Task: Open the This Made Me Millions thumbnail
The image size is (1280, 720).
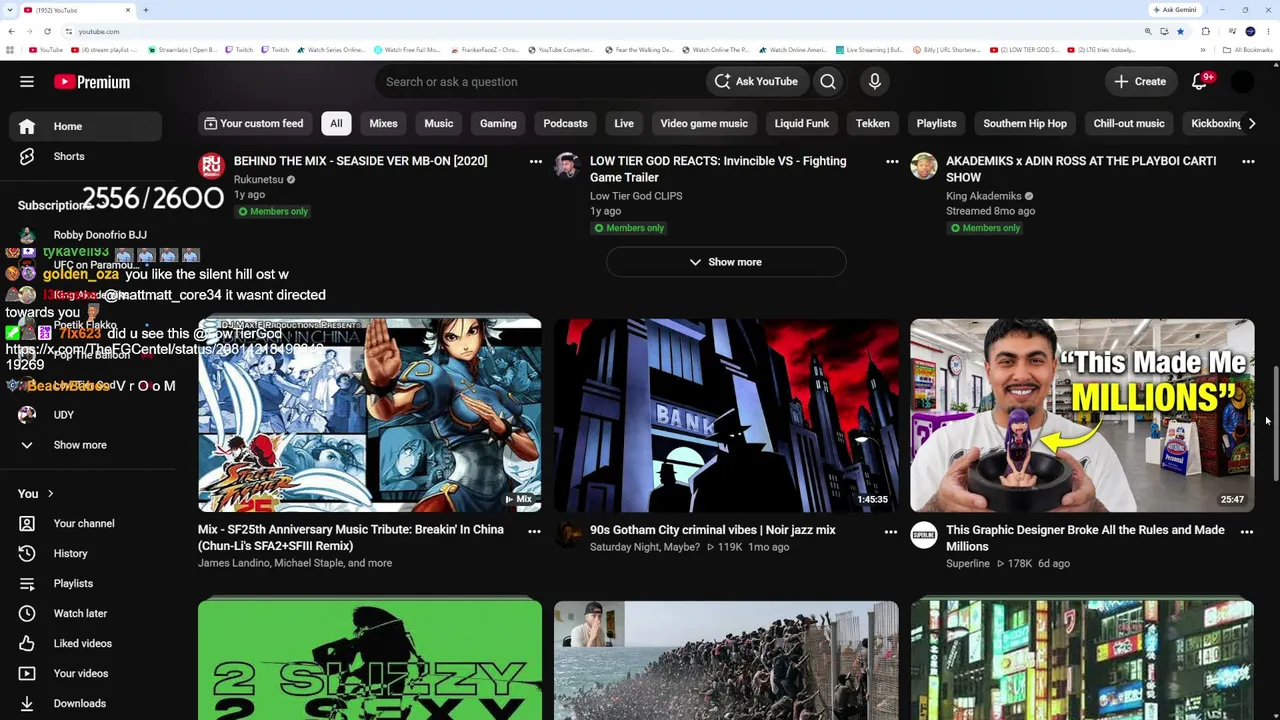Action: [1082, 415]
